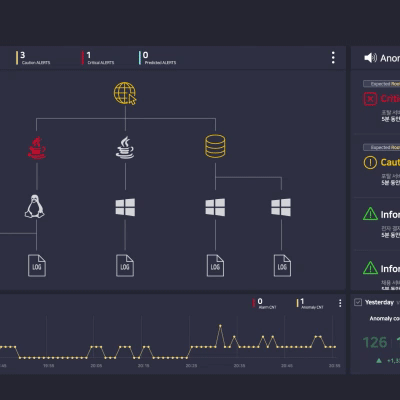This screenshot has height=400, width=400.
Task: Open the yellow database node
Action: point(215,146)
